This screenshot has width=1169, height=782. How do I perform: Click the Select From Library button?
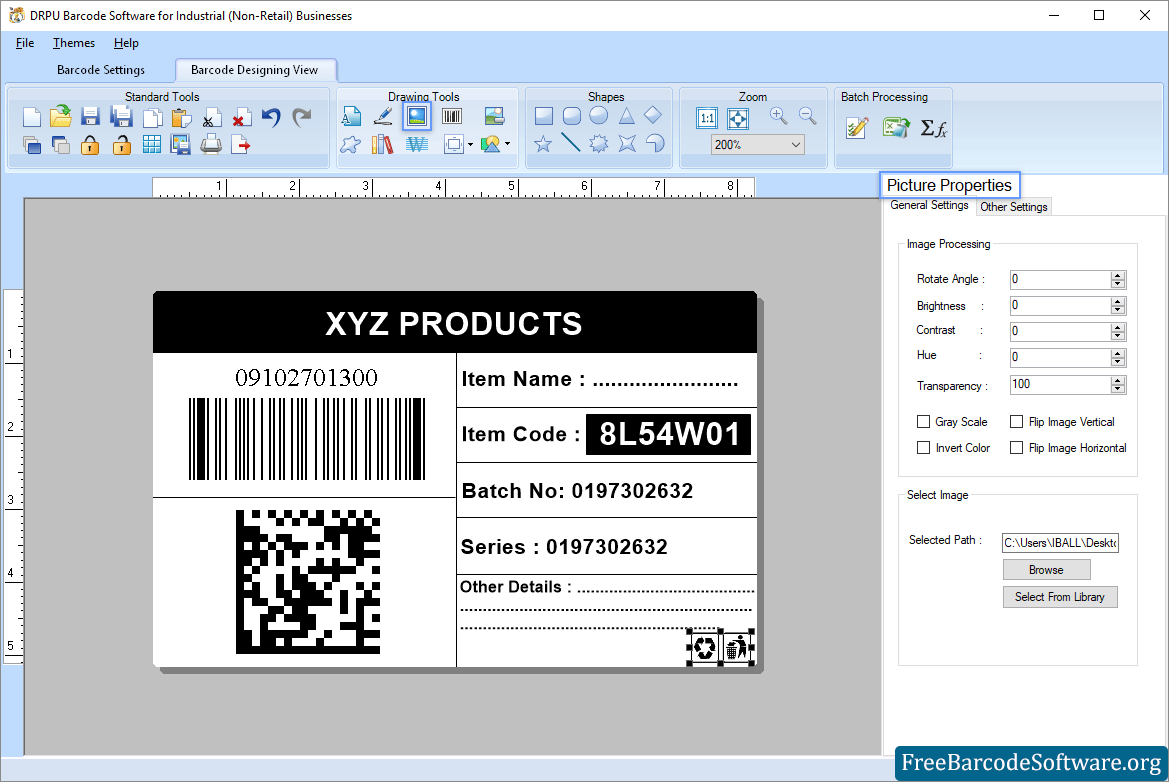(x=1059, y=597)
